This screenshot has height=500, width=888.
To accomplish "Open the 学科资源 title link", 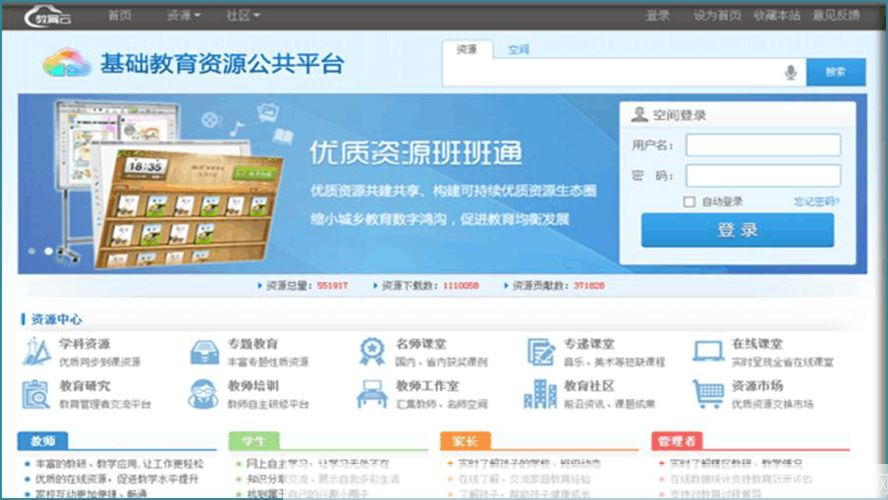I will point(85,344).
